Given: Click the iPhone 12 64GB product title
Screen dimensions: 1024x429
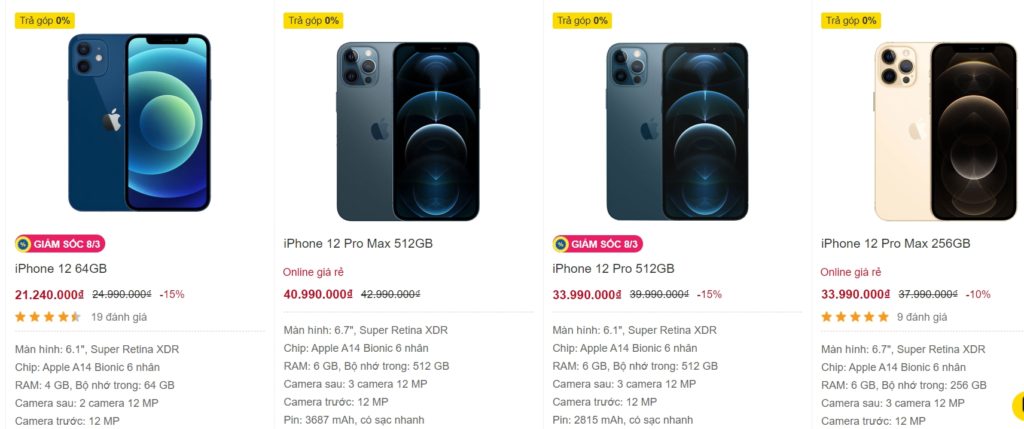Looking at the screenshot, I should 61,269.
